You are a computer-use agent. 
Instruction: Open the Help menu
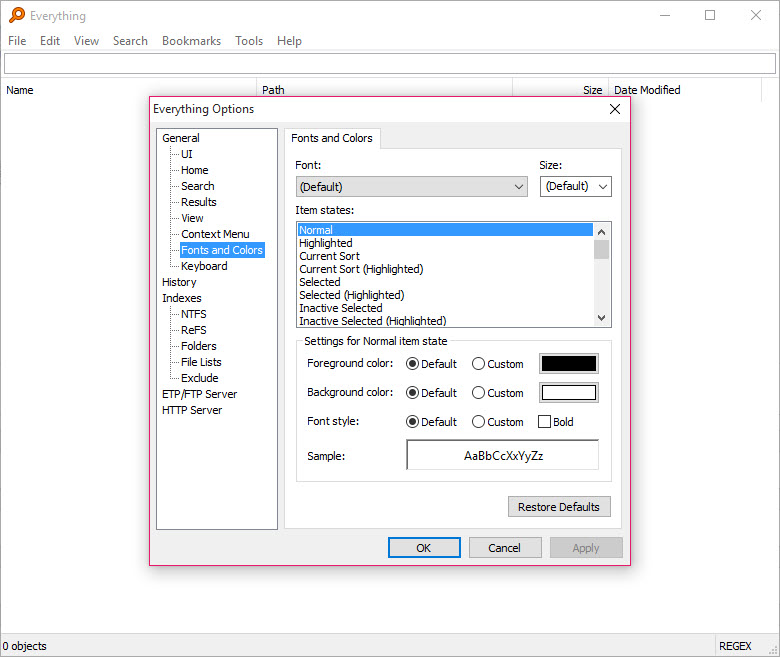(x=289, y=41)
